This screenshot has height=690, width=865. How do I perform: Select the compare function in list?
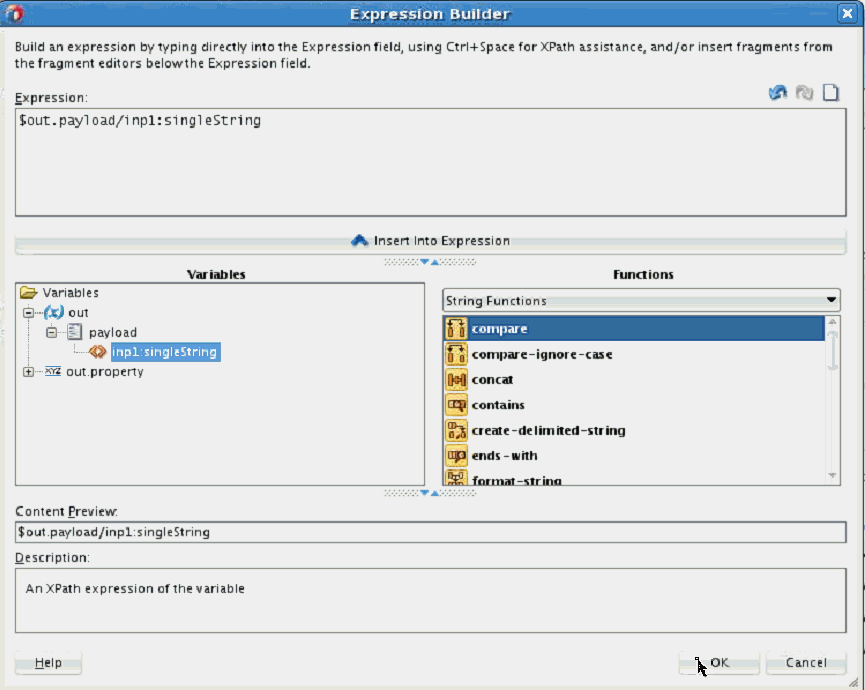tap(500, 329)
